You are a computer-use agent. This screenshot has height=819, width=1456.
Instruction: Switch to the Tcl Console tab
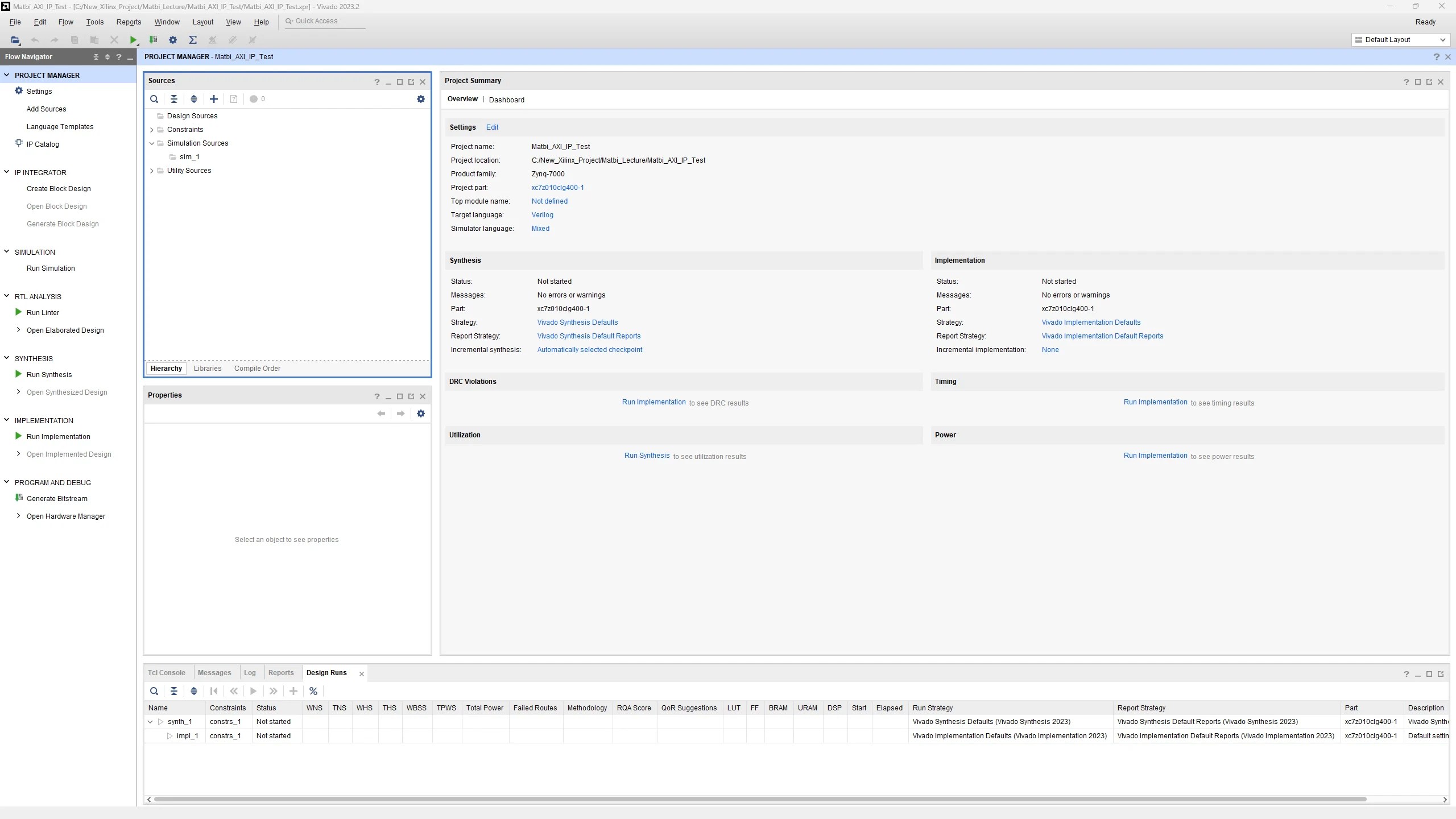[167, 672]
